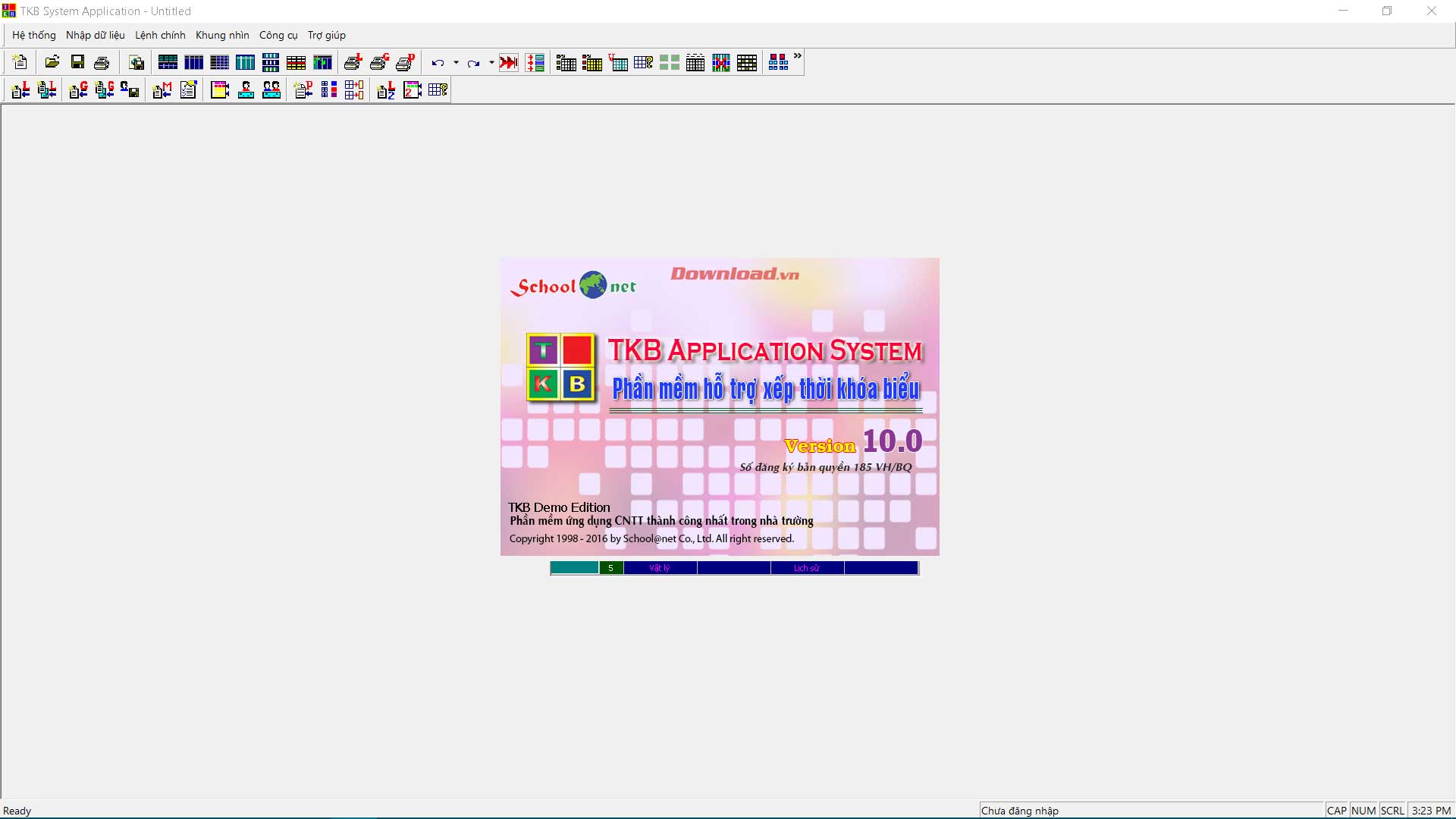Click the two teachers figure icon
Viewport: 1456px width, 819px height.
271,90
